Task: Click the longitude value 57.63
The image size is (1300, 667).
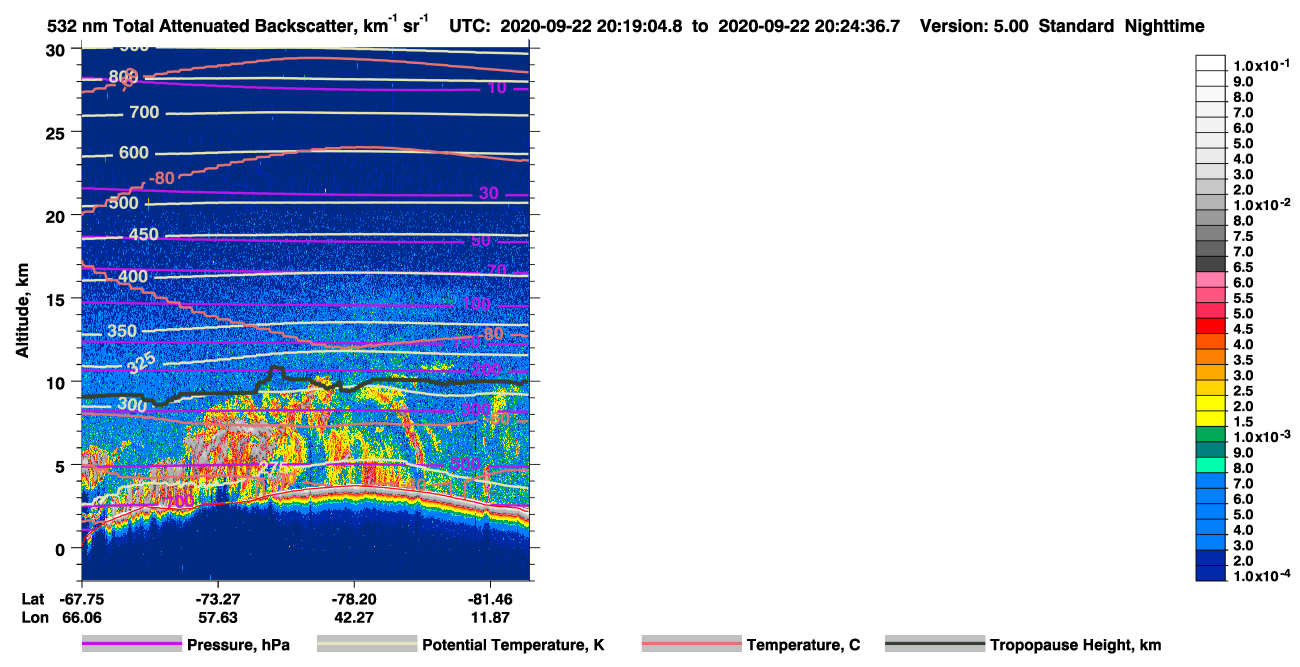Action: [217, 618]
